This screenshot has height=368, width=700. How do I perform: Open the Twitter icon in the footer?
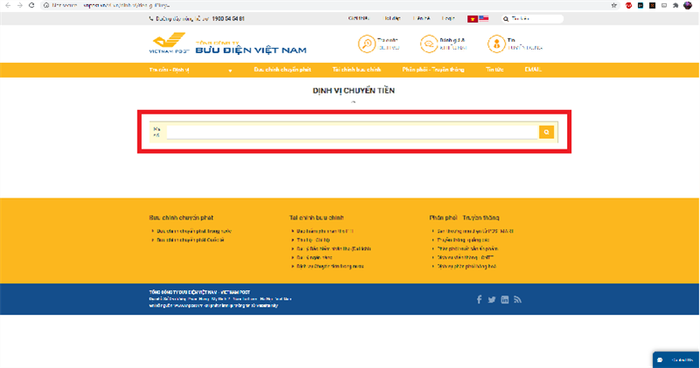point(492,300)
